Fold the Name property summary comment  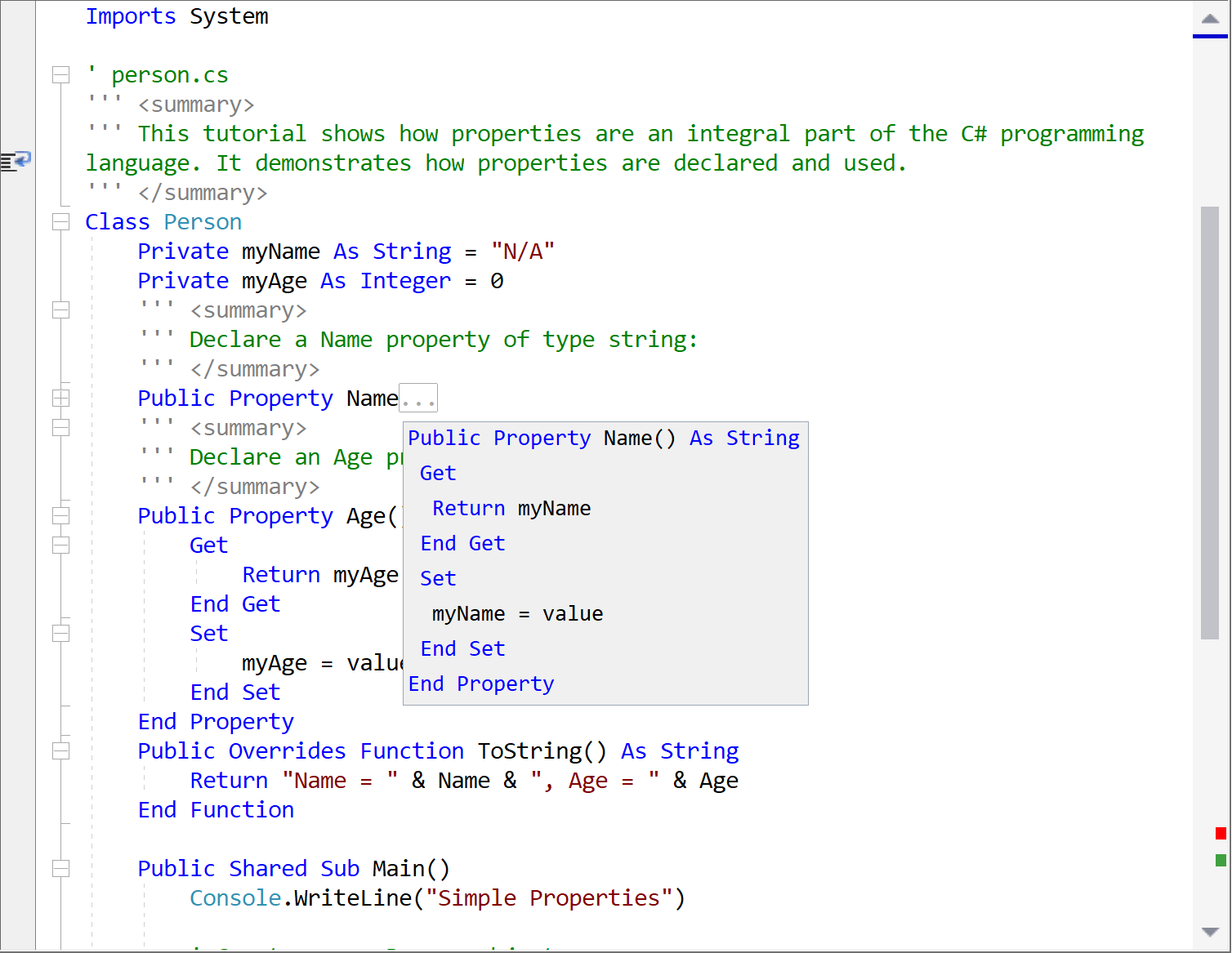pyautogui.click(x=60, y=310)
